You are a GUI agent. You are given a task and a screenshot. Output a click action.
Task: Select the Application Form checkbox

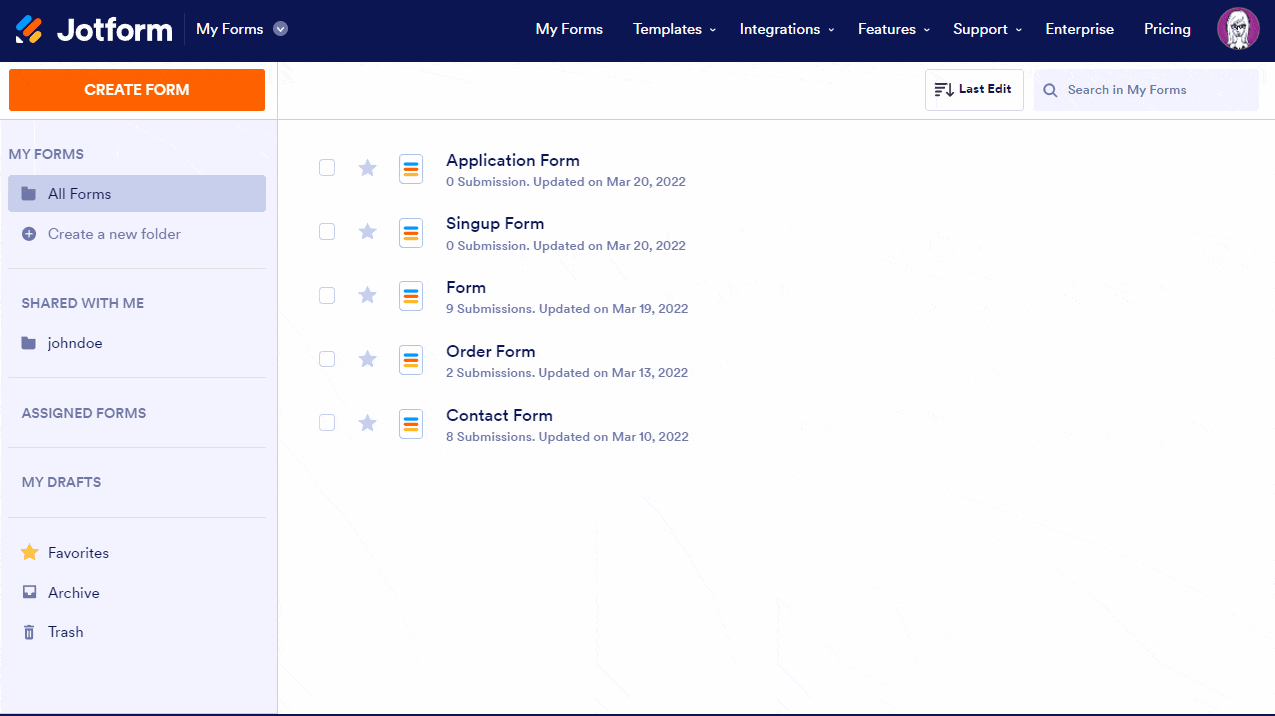click(327, 167)
